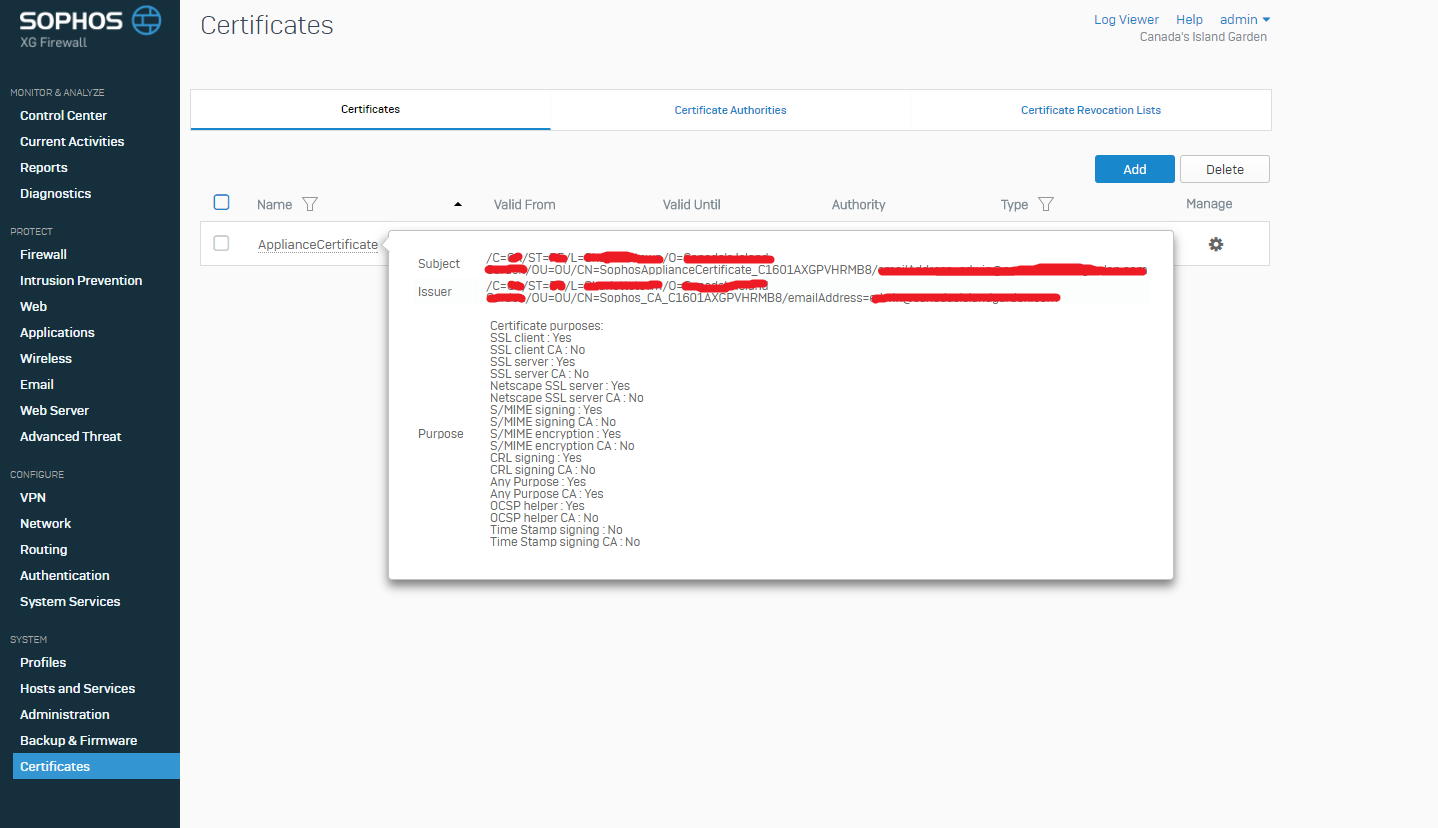
Task: Go to Hosts and Services
Action: pyautogui.click(x=77, y=688)
